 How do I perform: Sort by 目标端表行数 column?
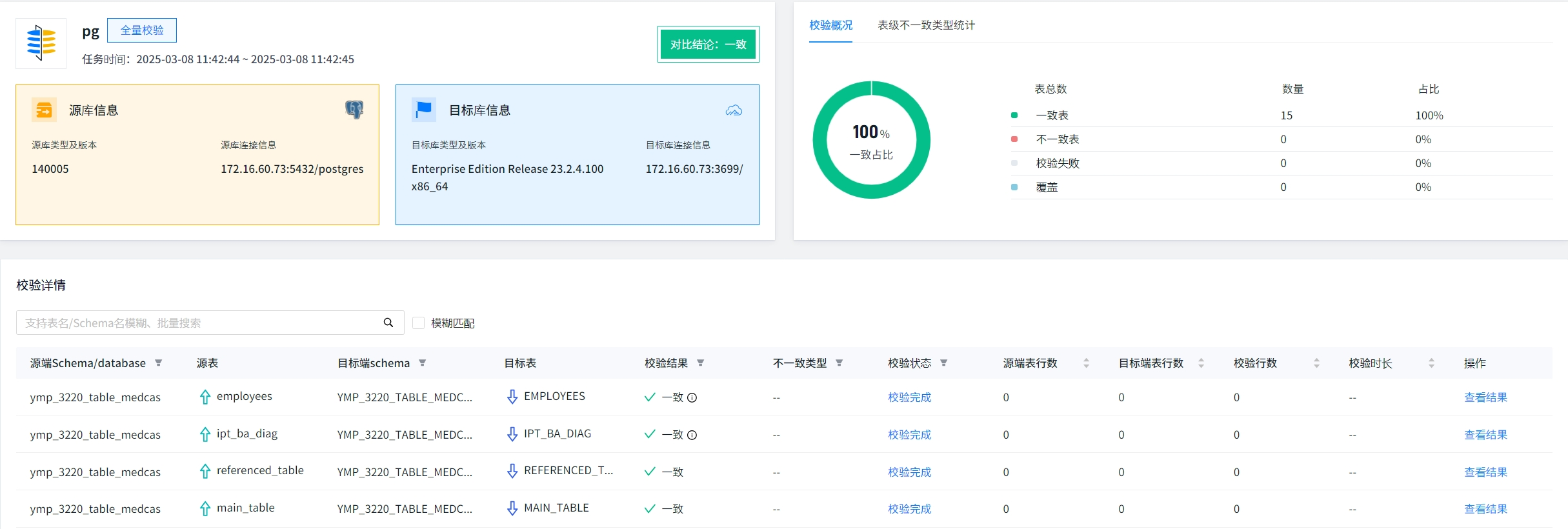point(1201,363)
